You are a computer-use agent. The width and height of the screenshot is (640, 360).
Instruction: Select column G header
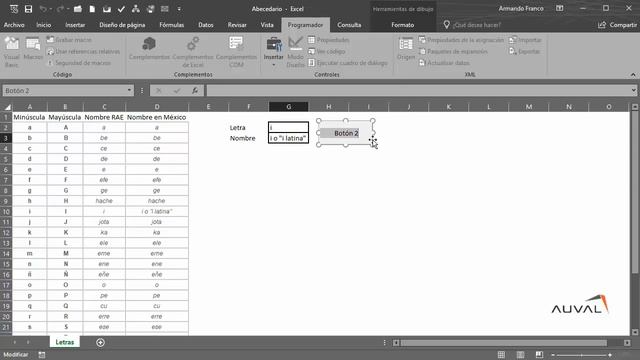tap(289, 107)
